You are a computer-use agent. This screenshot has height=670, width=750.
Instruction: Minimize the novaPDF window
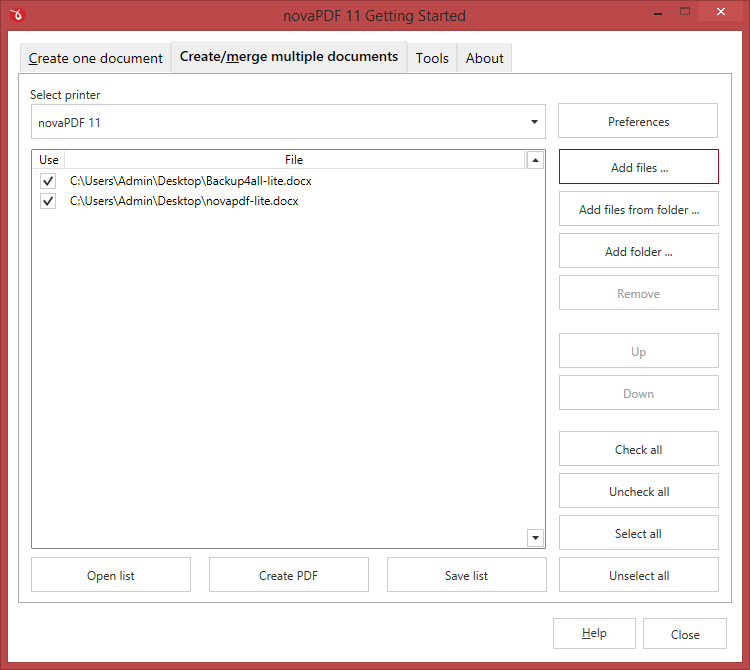(658, 13)
